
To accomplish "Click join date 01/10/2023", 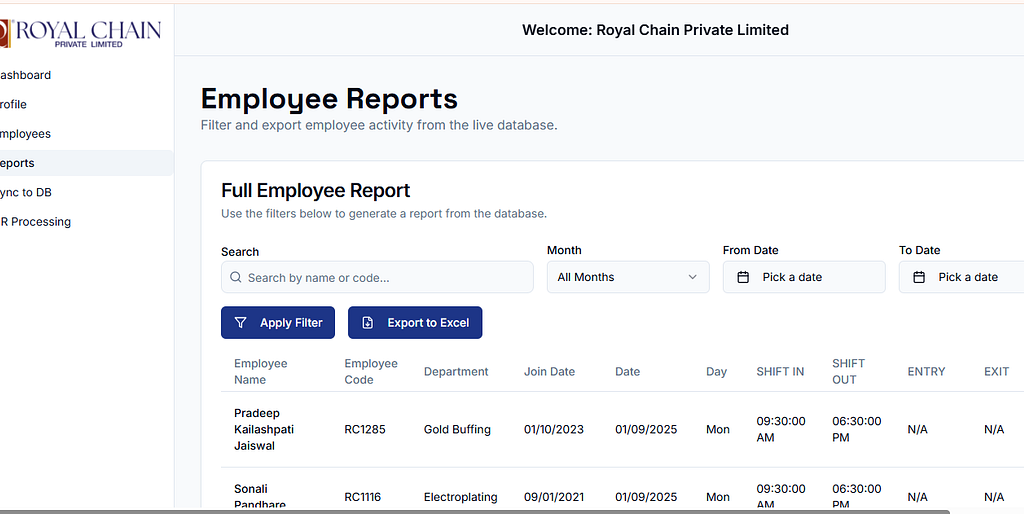I will (x=554, y=430).
